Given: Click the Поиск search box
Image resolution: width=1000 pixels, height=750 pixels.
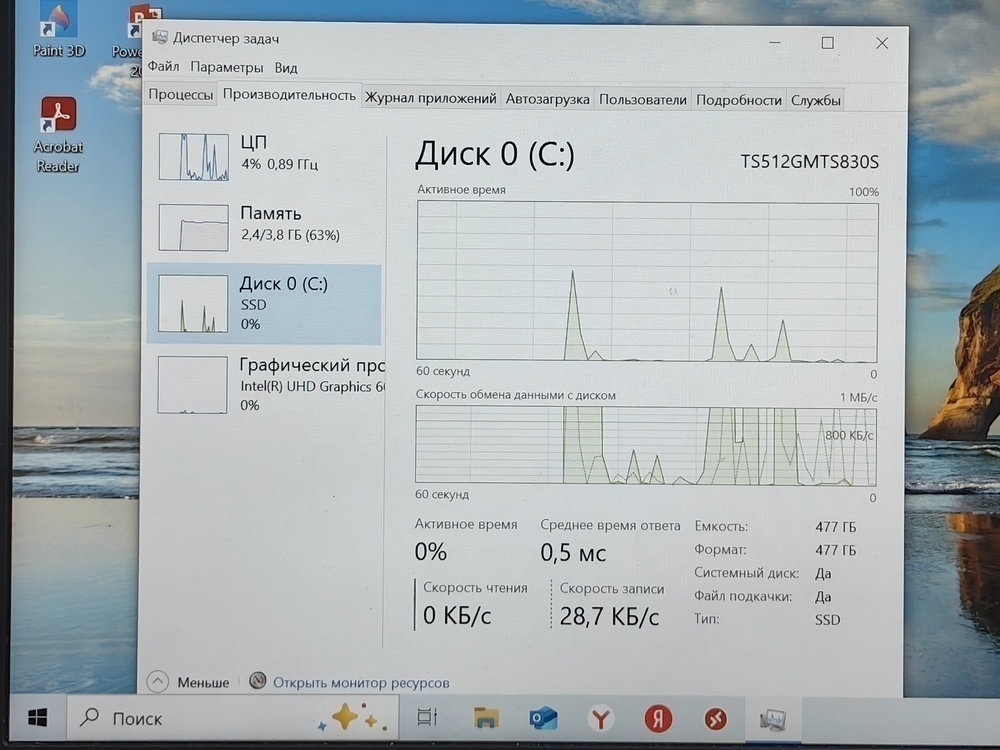Looking at the screenshot, I should point(140,718).
